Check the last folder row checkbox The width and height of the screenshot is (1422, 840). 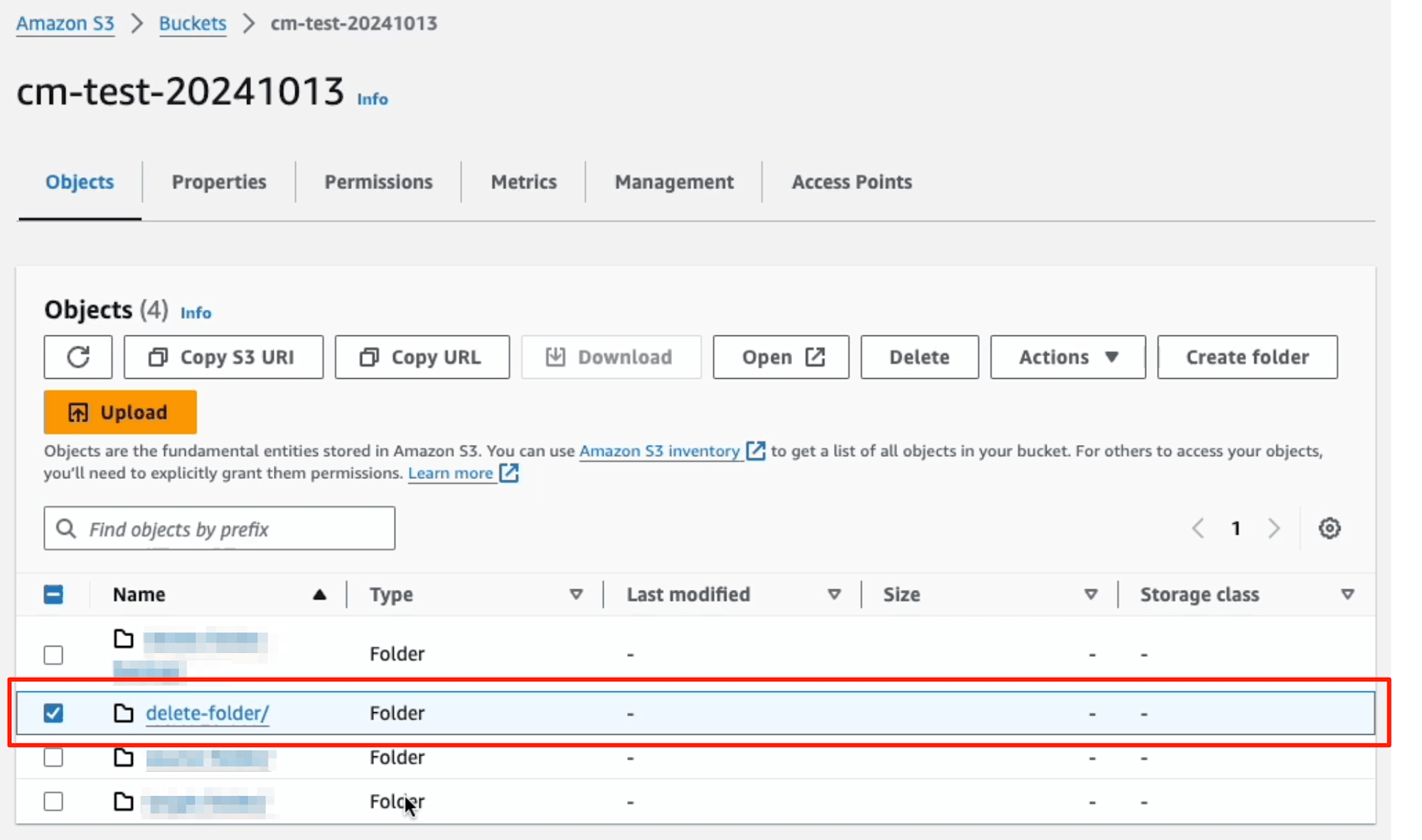pos(53,802)
